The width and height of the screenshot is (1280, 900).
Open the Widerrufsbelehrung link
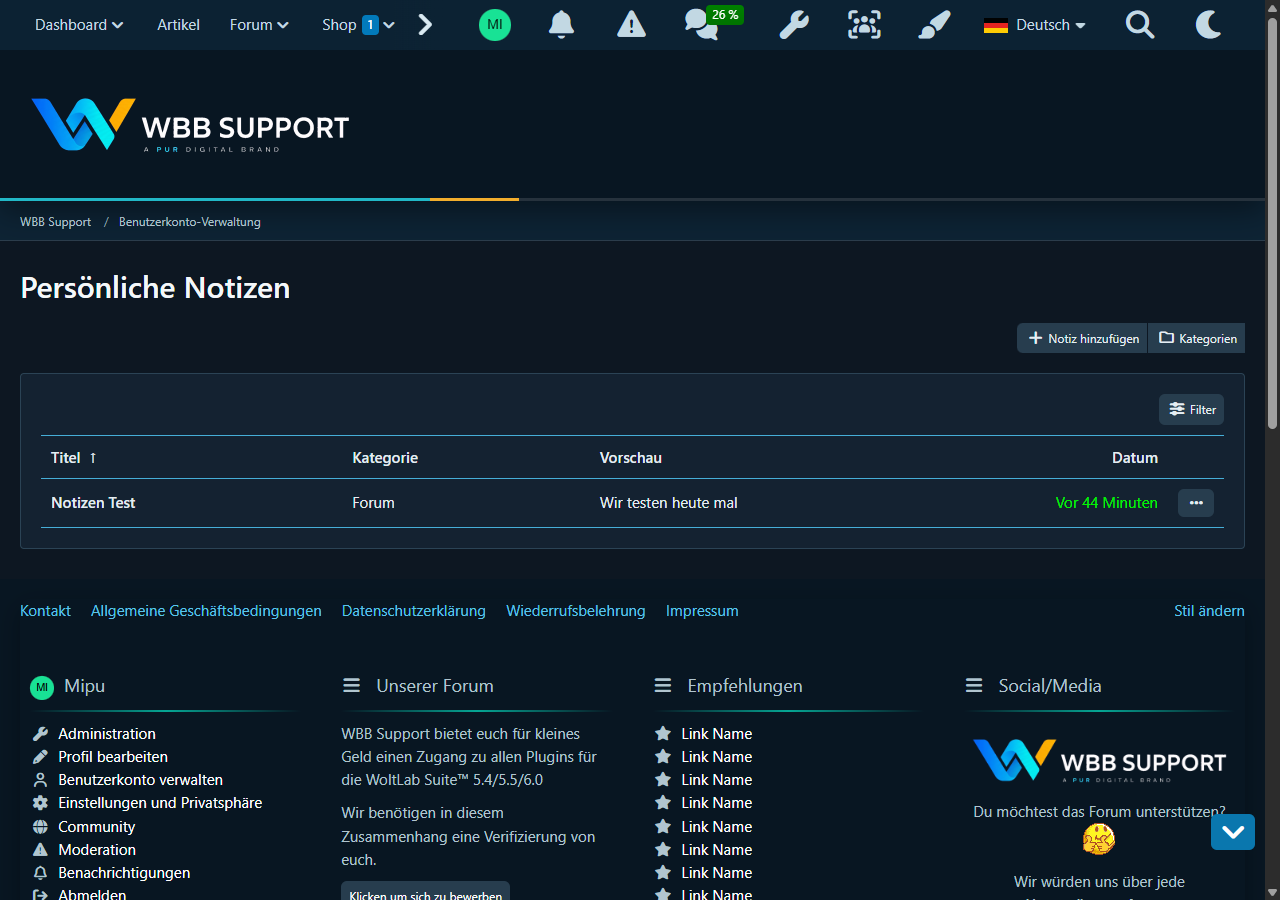coord(576,611)
